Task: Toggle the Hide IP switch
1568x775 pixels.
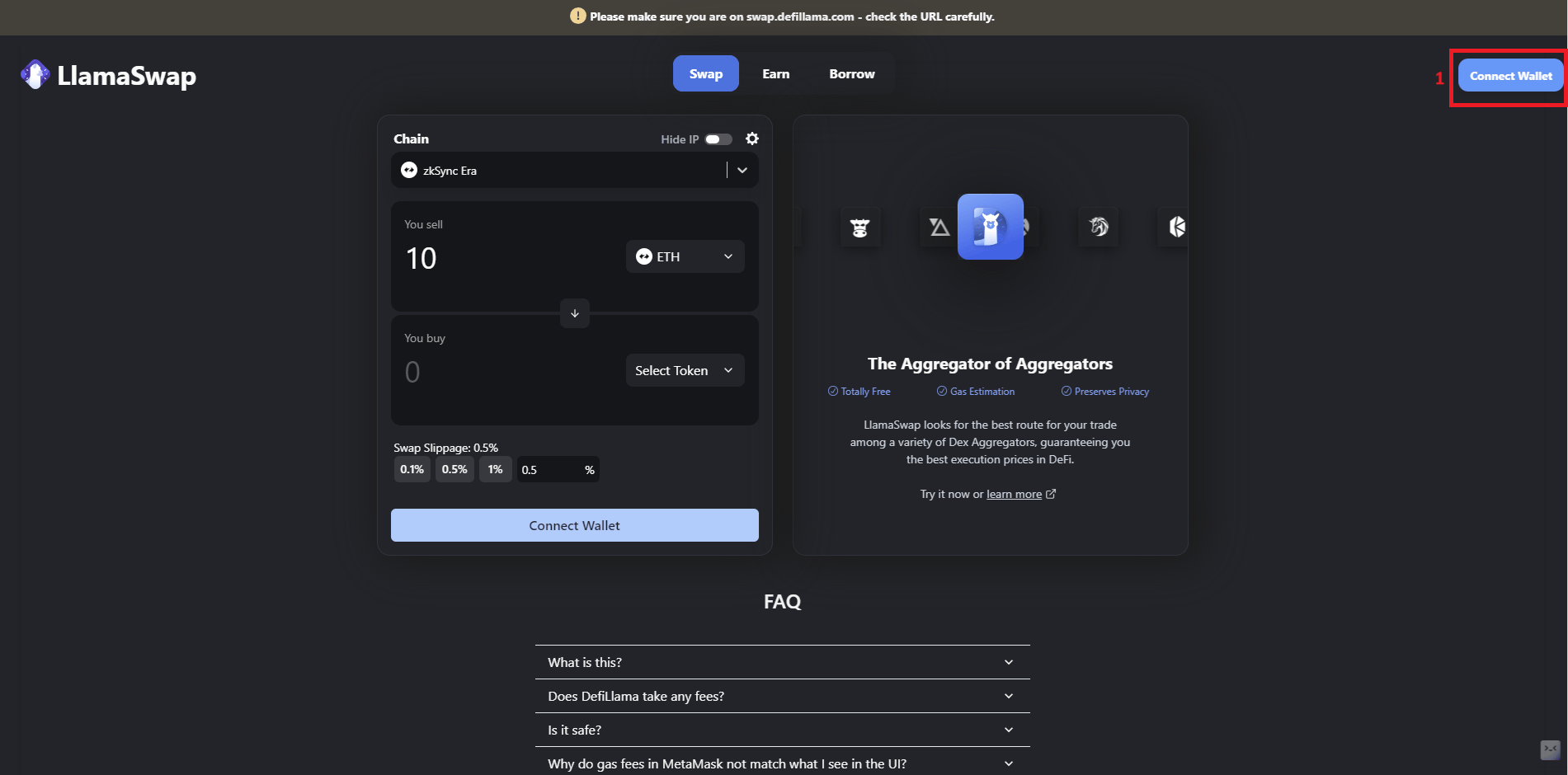Action: coord(718,139)
